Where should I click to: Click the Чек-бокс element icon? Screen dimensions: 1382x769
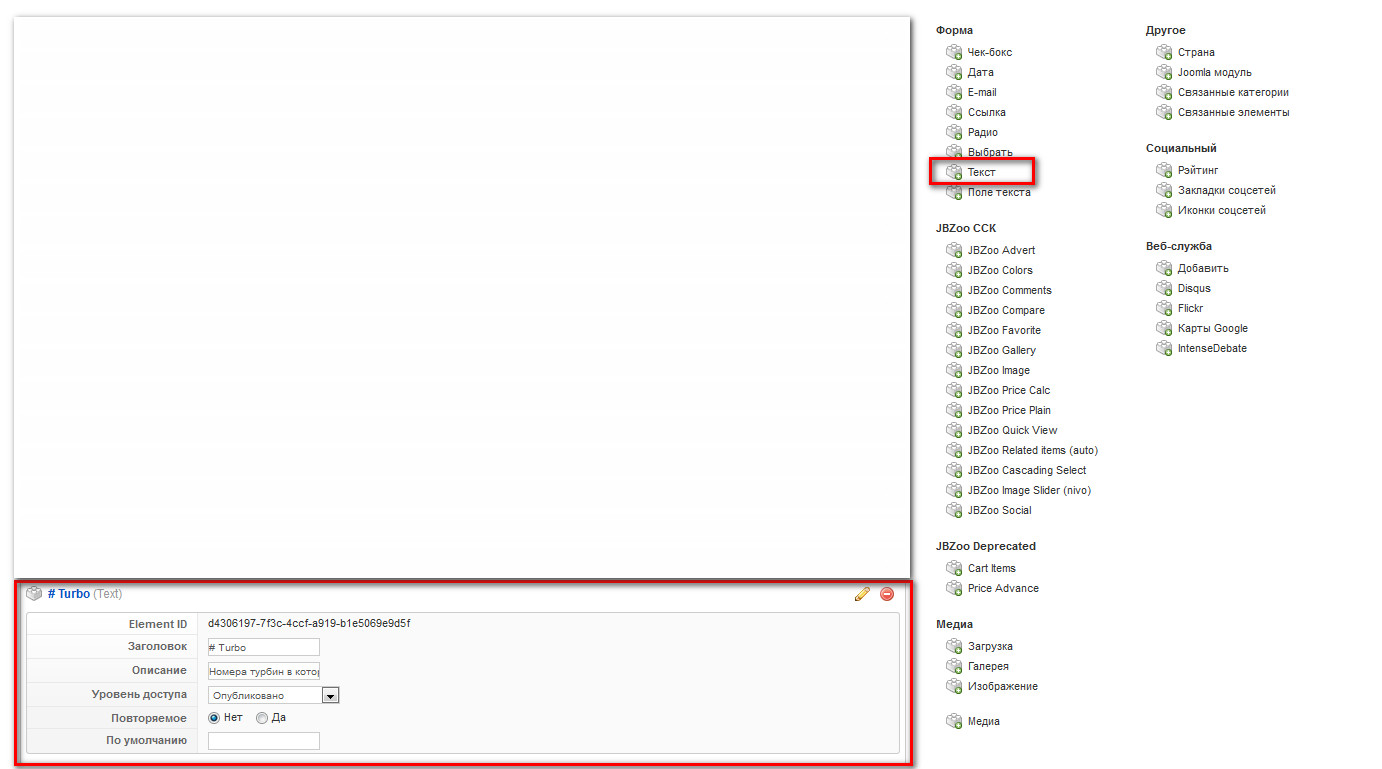point(954,52)
